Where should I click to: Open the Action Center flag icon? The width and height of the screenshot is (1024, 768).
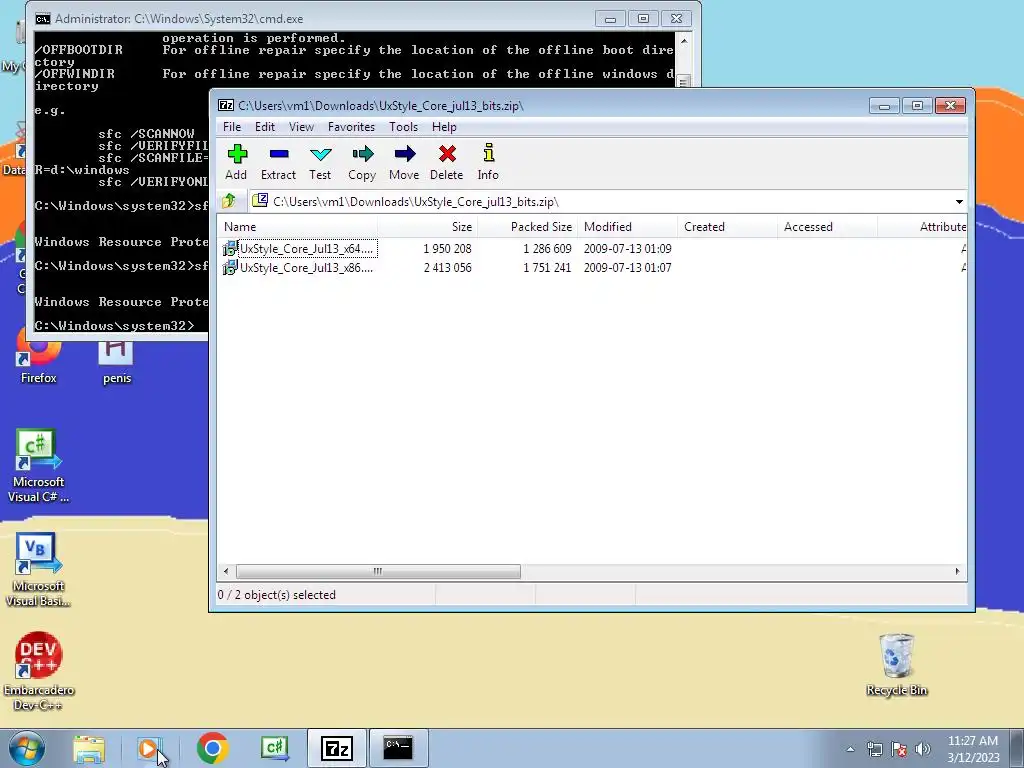click(x=899, y=749)
